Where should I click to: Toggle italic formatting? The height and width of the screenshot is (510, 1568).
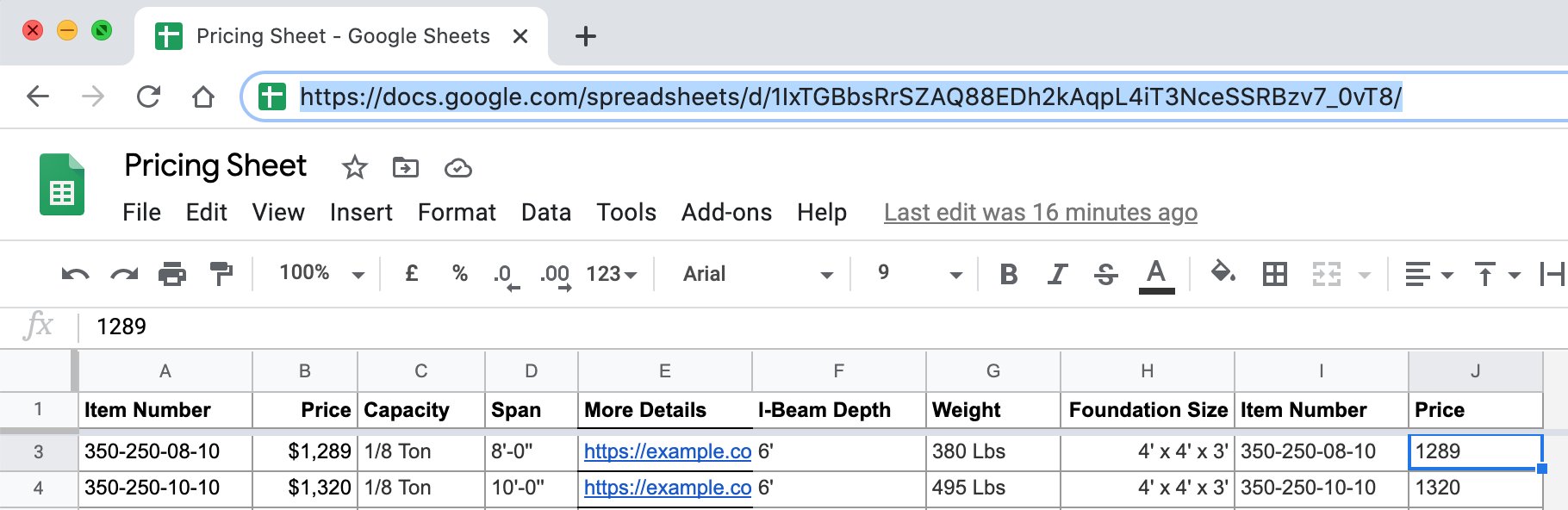(x=1057, y=275)
